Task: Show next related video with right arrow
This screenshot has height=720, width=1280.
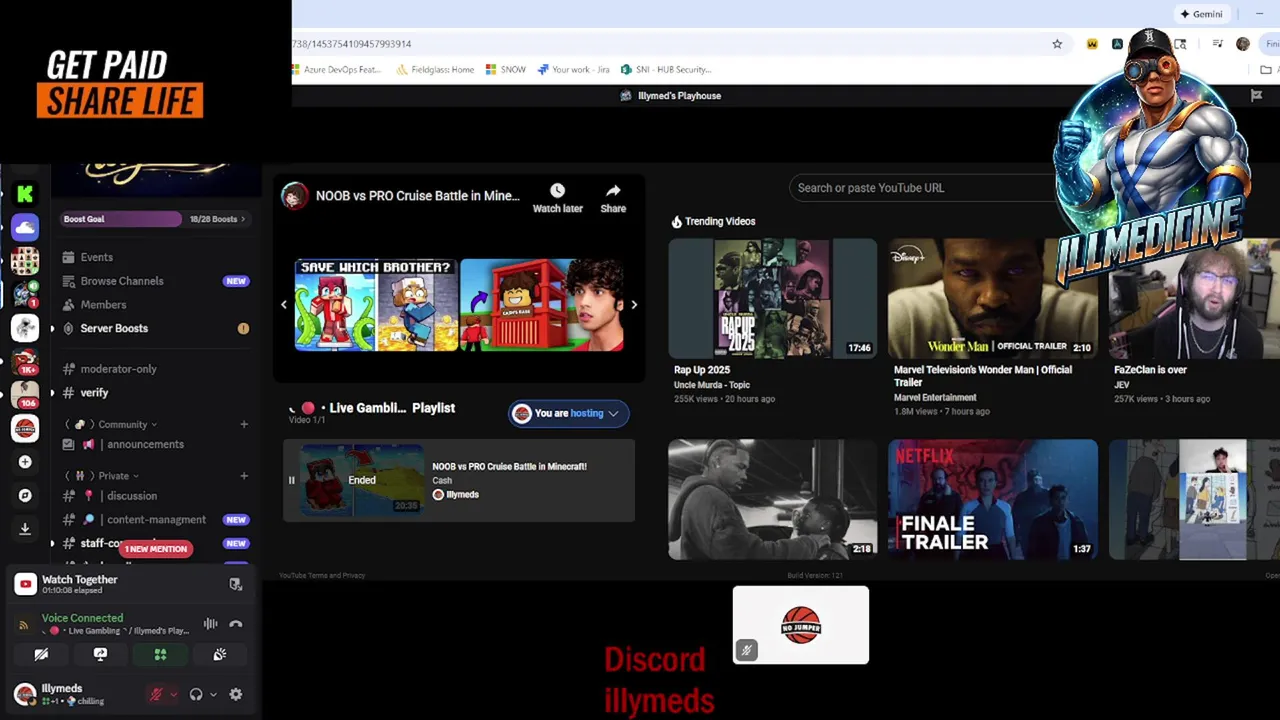Action: [633, 305]
